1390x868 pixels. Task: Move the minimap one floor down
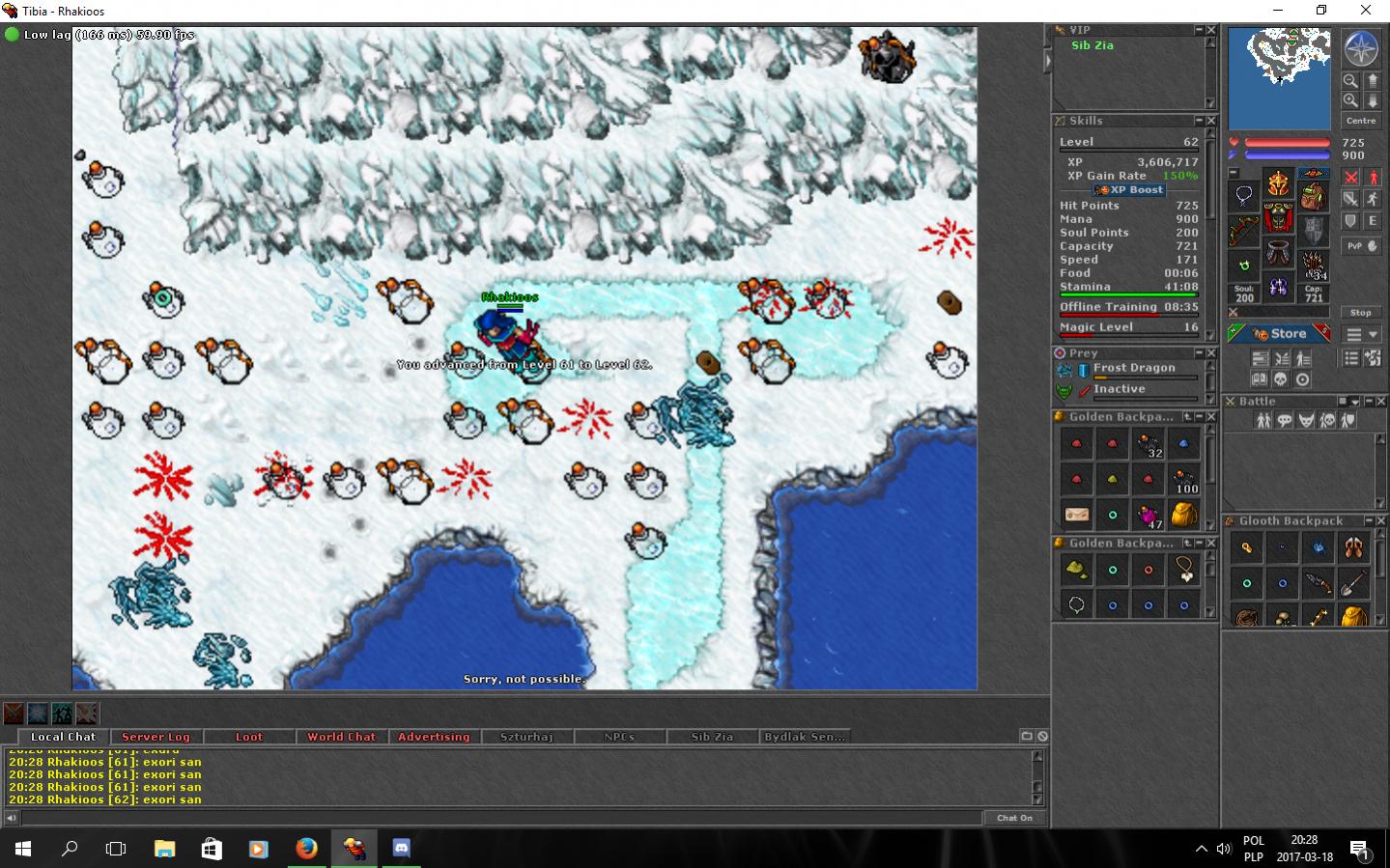(x=1372, y=99)
